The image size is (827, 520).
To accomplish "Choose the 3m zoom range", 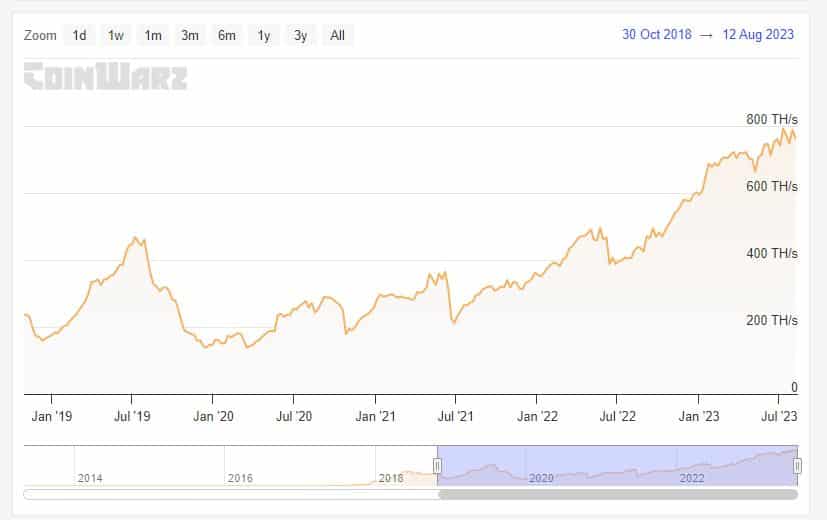I will (x=190, y=35).
